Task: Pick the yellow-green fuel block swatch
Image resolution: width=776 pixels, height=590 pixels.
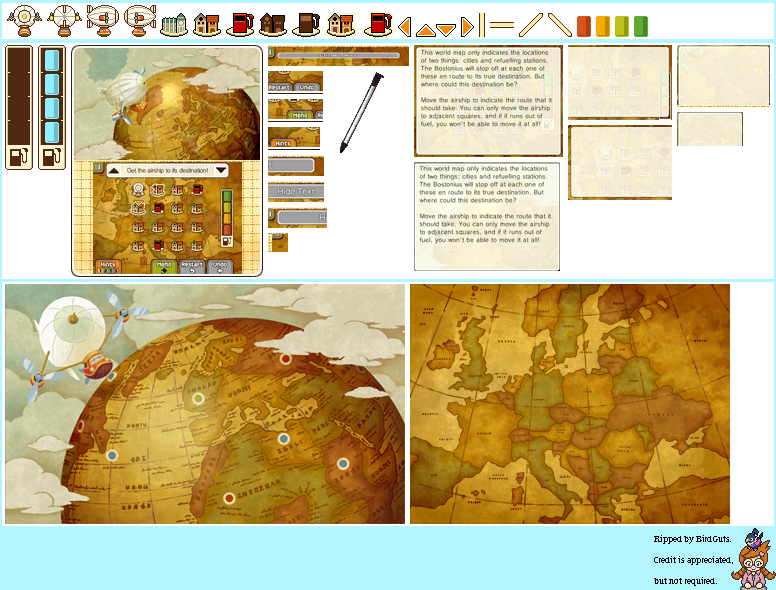Action: coord(622,26)
